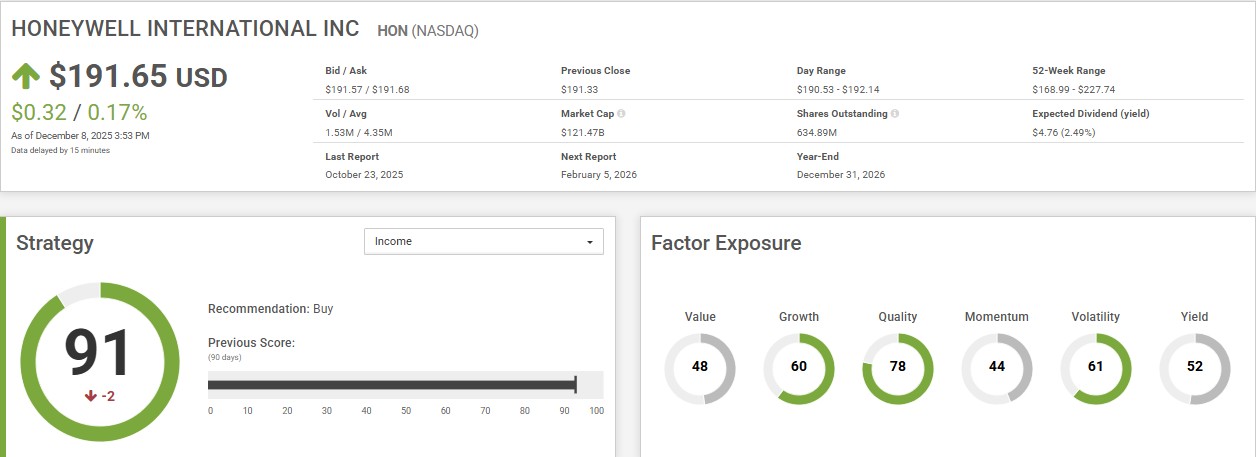Click the Market Cap info icon
1256x457 pixels.
(621, 114)
